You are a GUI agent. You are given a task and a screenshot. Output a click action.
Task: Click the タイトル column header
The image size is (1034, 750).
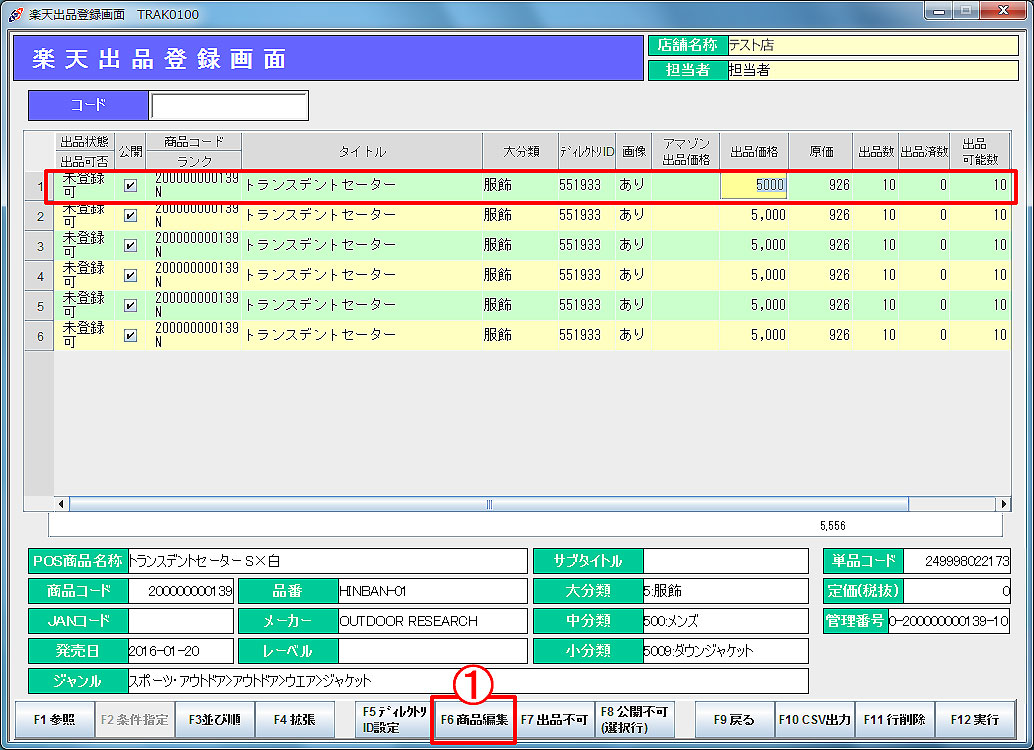[x=361, y=151]
